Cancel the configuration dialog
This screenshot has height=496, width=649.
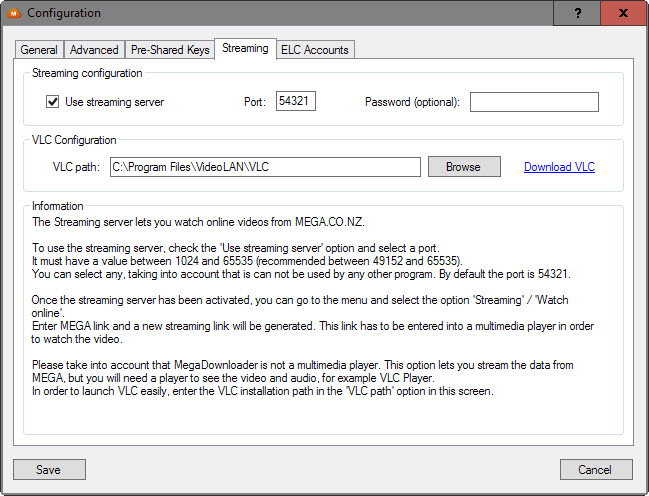click(596, 470)
